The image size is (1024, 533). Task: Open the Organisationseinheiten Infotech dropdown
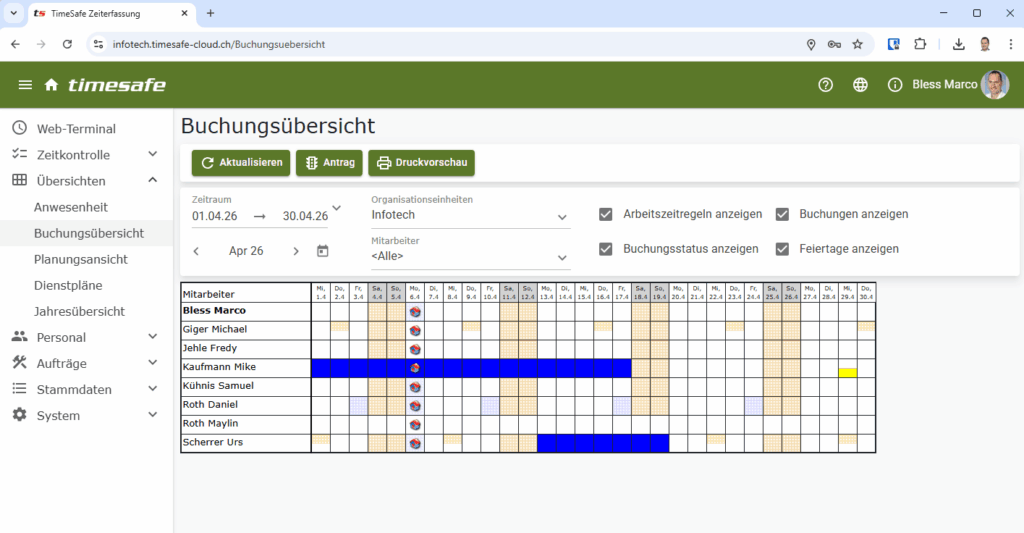point(470,216)
